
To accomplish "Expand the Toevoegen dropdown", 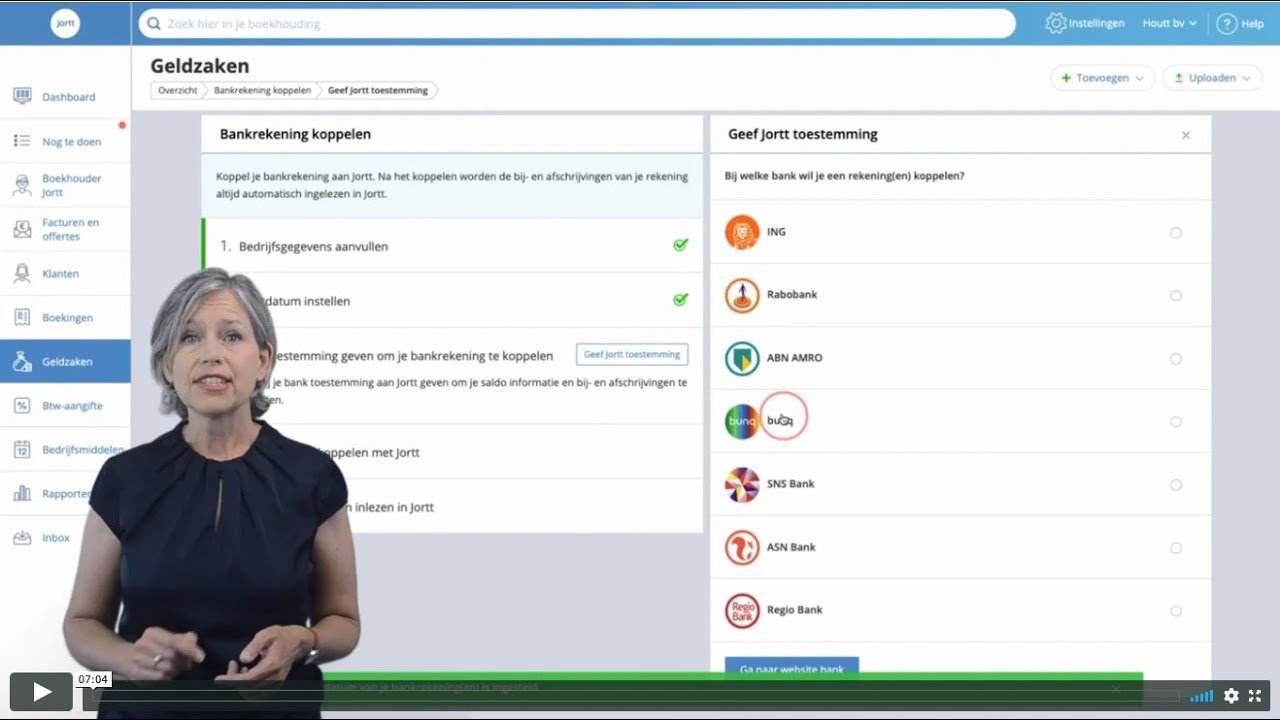I will 1103,78.
